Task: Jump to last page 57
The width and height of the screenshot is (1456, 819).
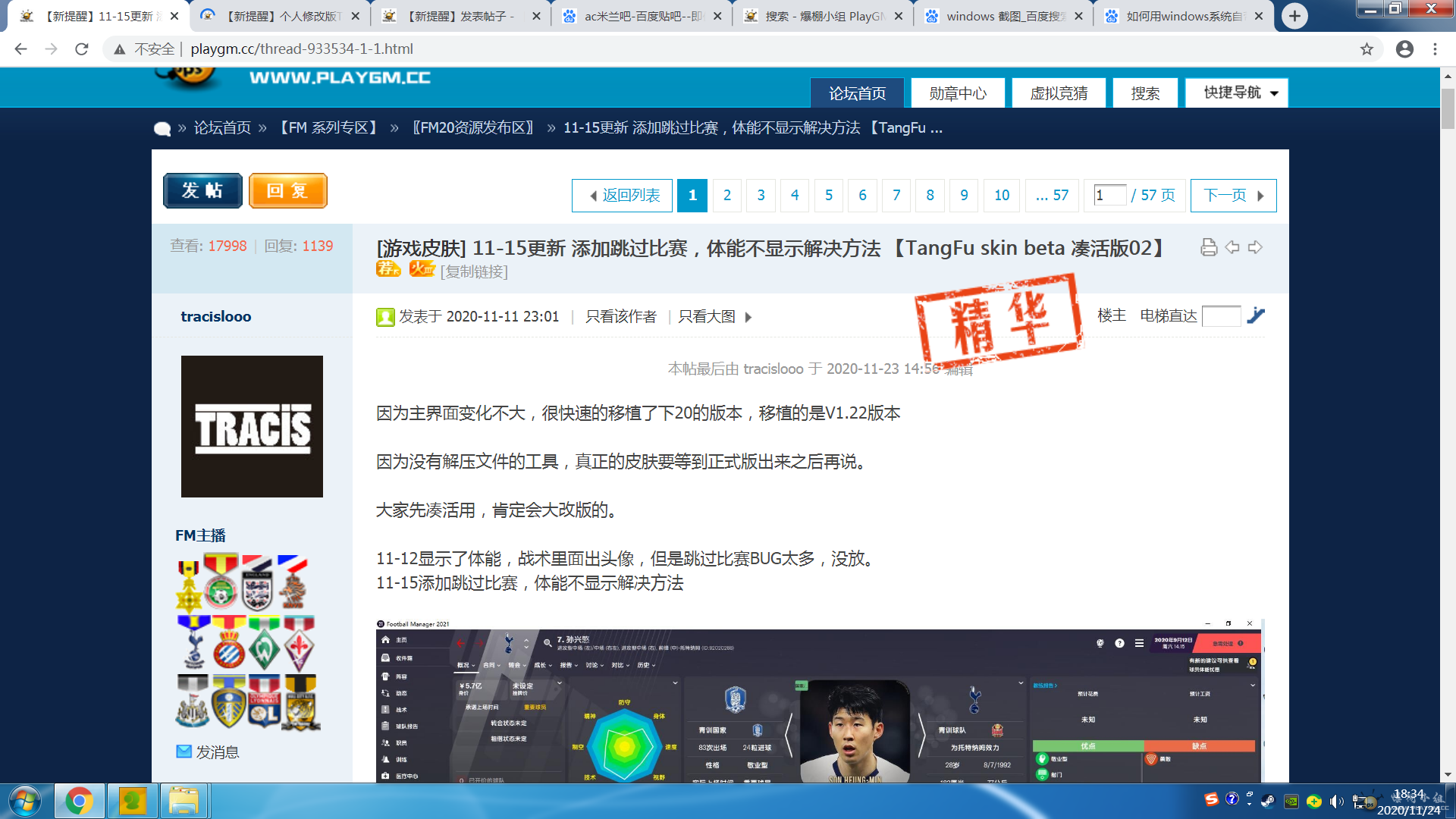Action: 1052,196
